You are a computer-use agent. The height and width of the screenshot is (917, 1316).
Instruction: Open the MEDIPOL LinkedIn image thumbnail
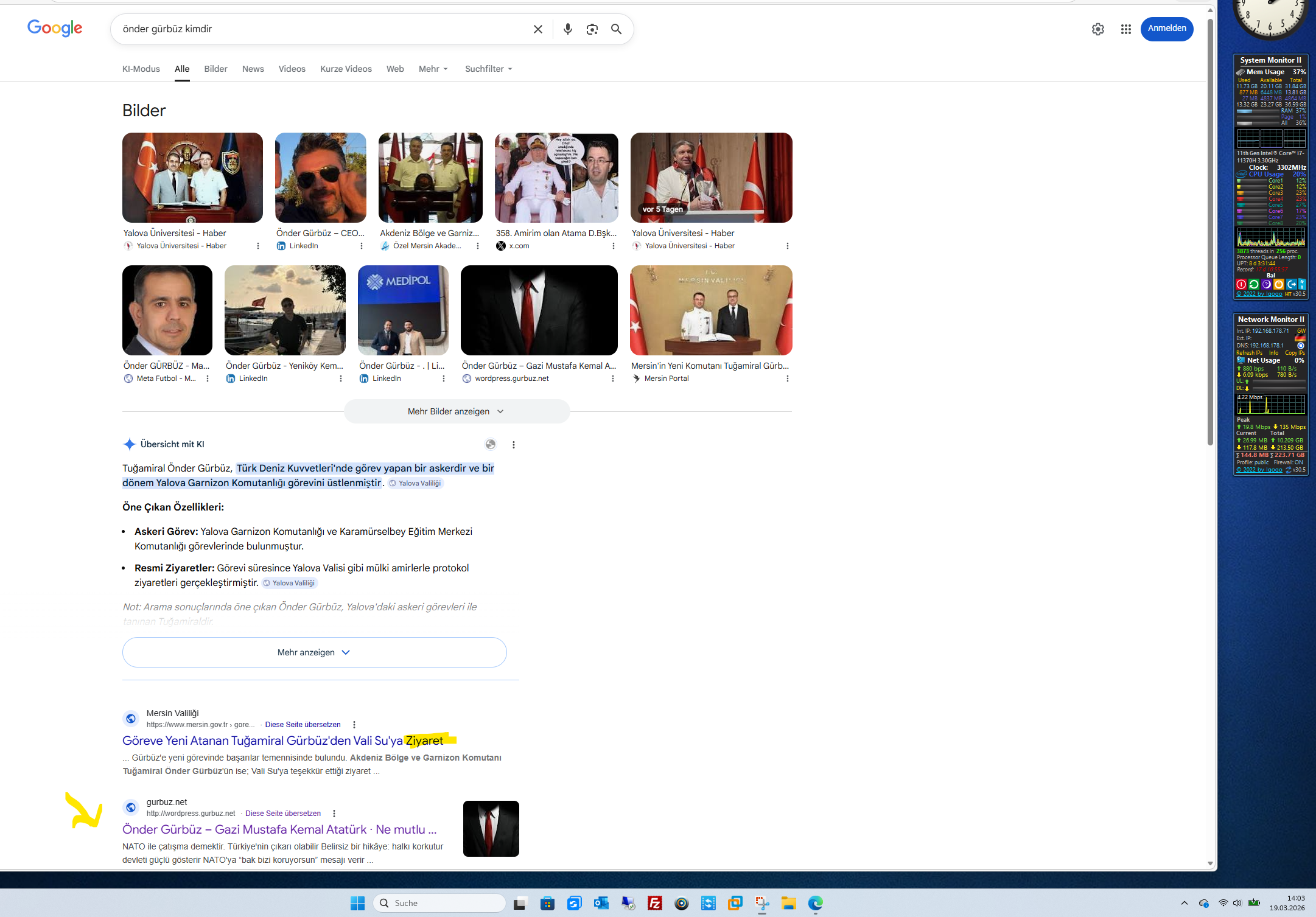point(403,310)
